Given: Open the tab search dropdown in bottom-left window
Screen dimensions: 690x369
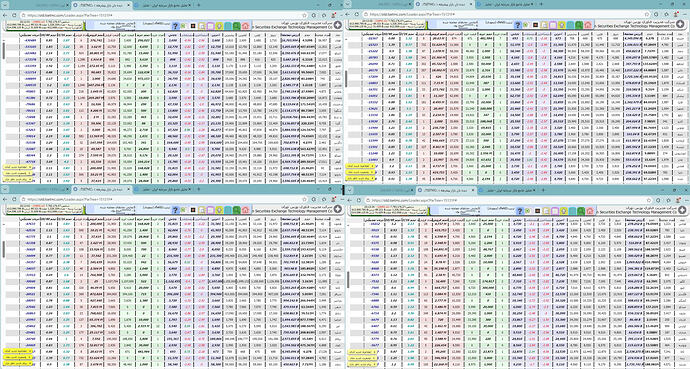Looking at the screenshot, I should [x=5, y=190].
